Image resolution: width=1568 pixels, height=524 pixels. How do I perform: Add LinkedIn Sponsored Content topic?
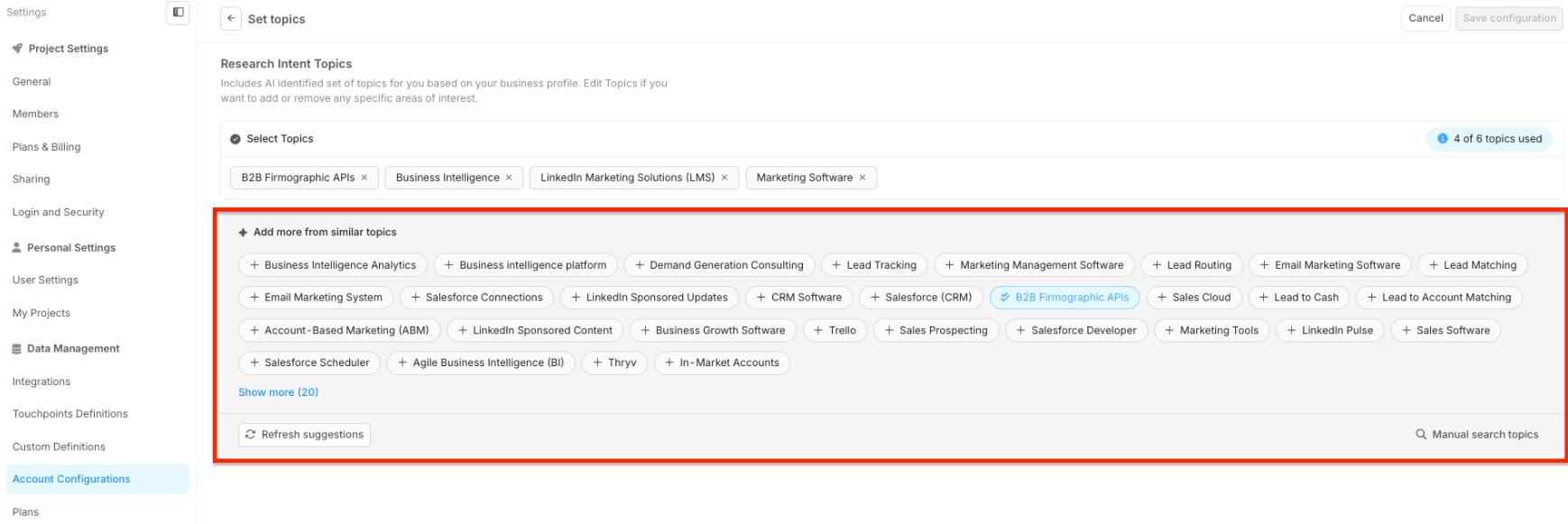[535, 330]
